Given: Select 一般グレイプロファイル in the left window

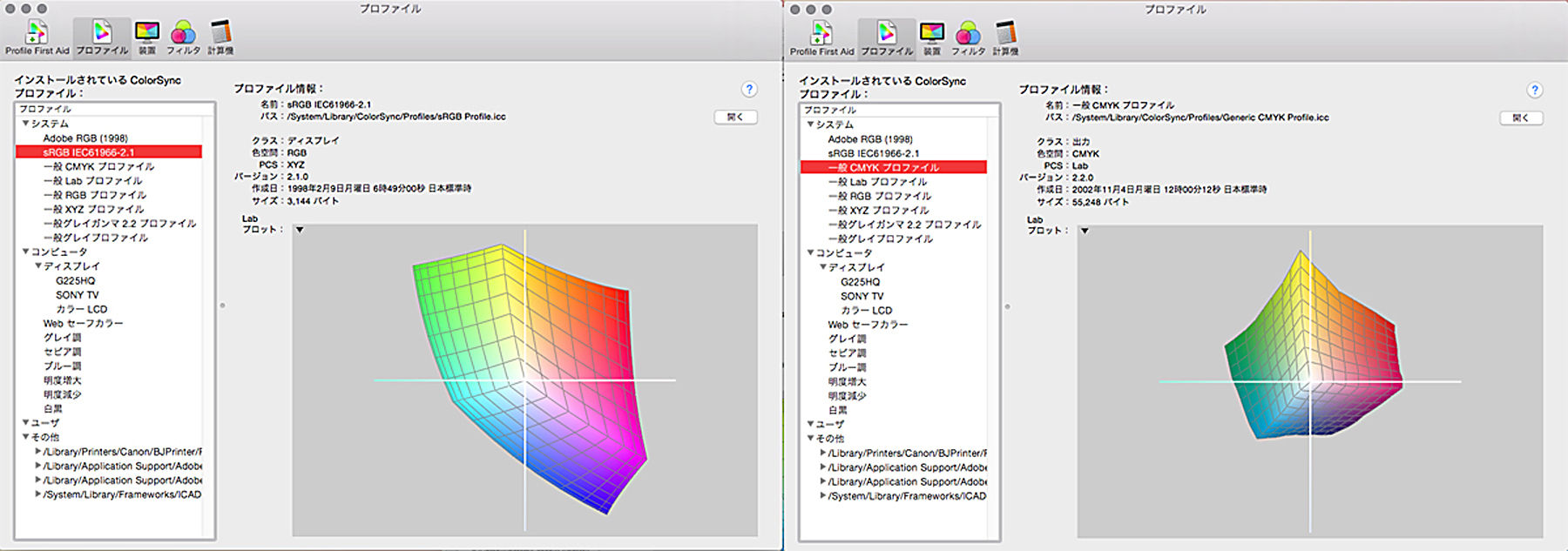Looking at the screenshot, I should pyautogui.click(x=95, y=238).
